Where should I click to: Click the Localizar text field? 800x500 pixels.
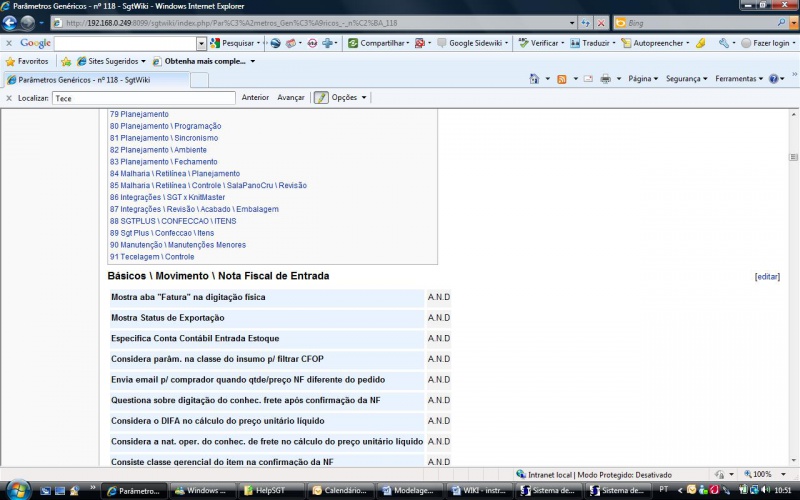coord(143,98)
